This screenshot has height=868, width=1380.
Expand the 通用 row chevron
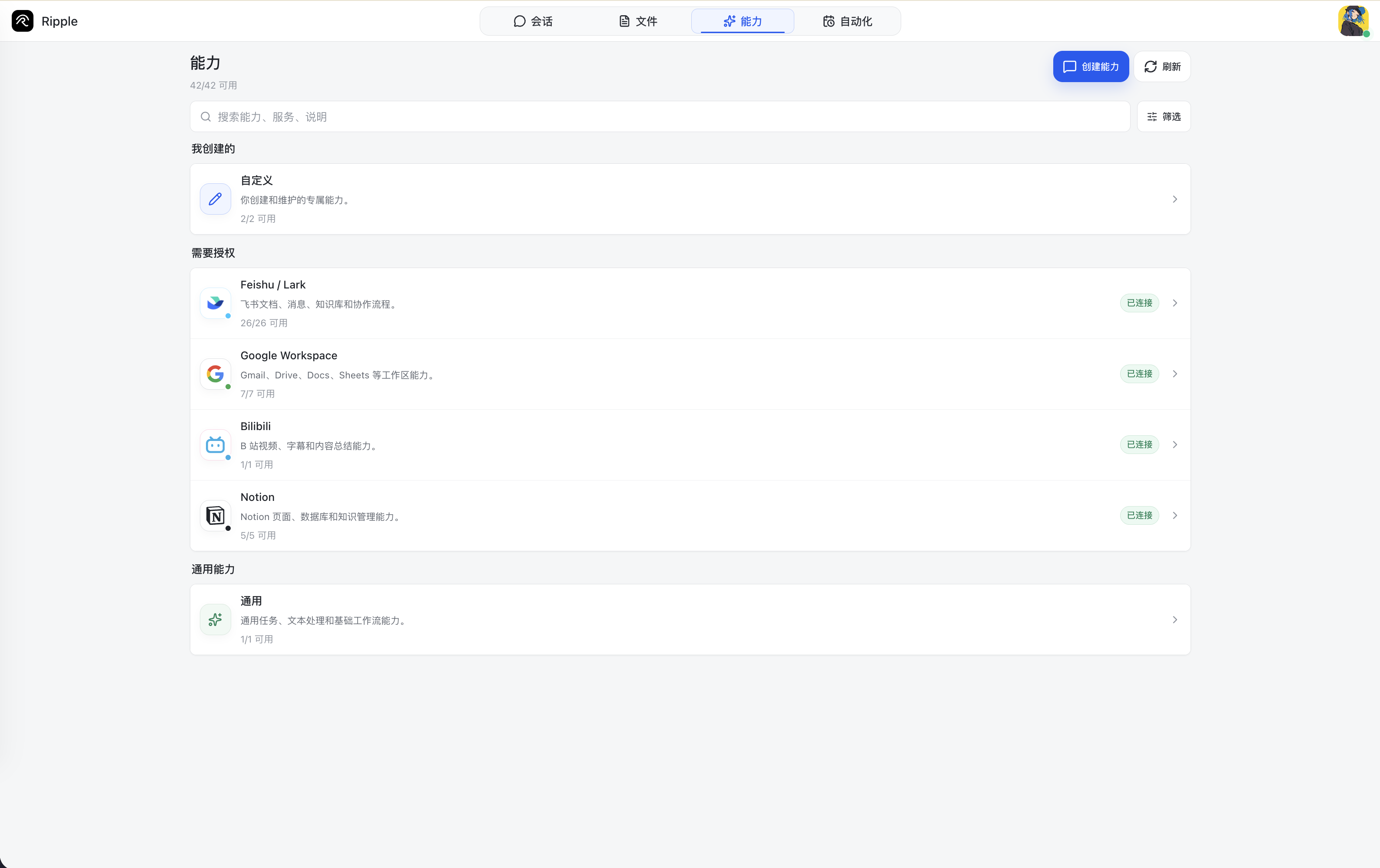click(x=1175, y=620)
